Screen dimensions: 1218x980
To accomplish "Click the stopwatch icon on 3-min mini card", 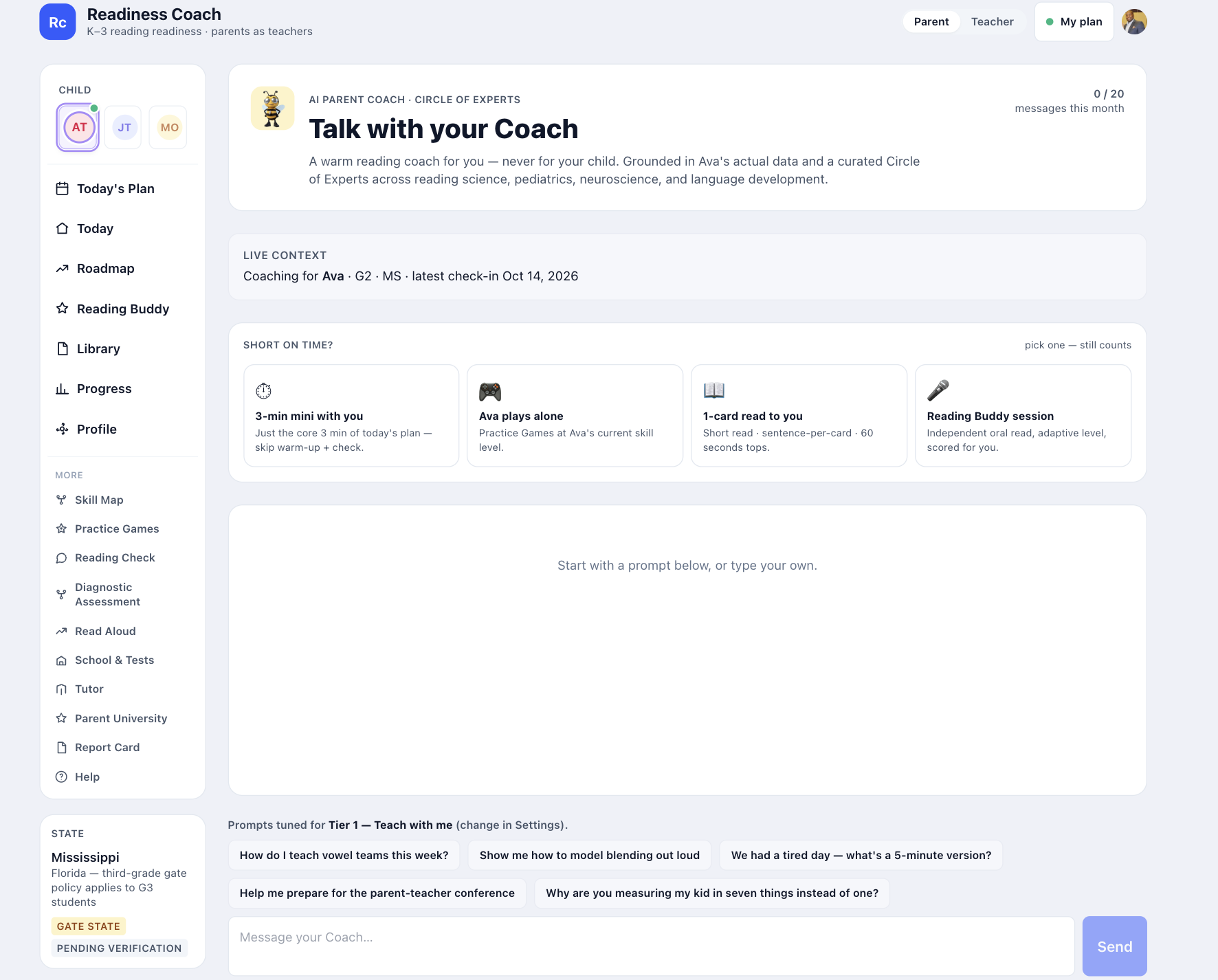I will click(x=264, y=390).
